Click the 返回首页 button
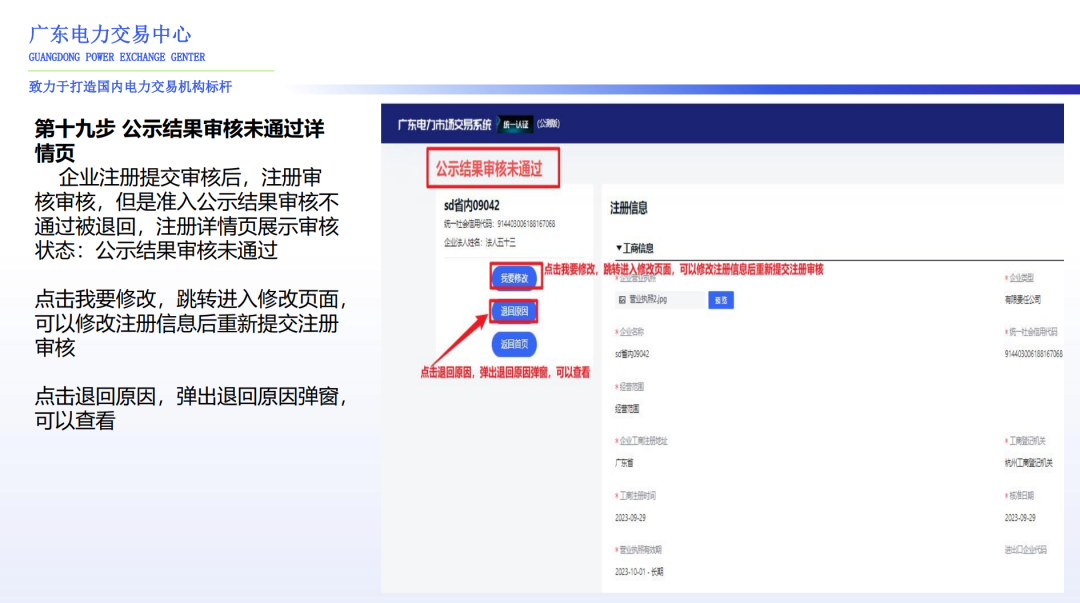 (516, 344)
